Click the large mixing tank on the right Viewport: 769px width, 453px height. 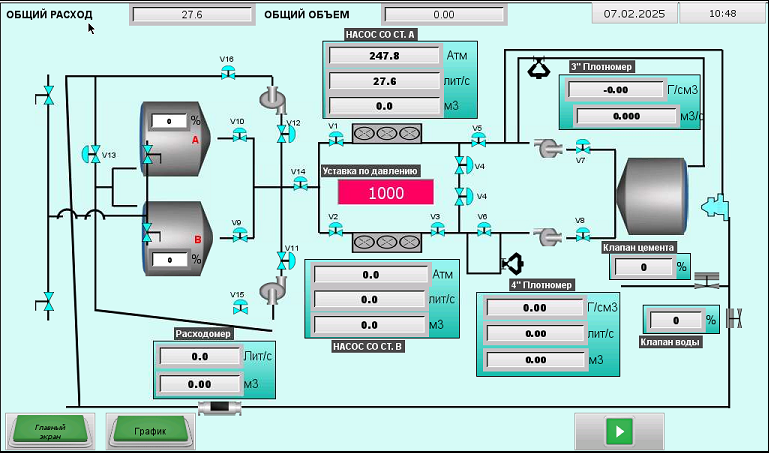click(654, 190)
